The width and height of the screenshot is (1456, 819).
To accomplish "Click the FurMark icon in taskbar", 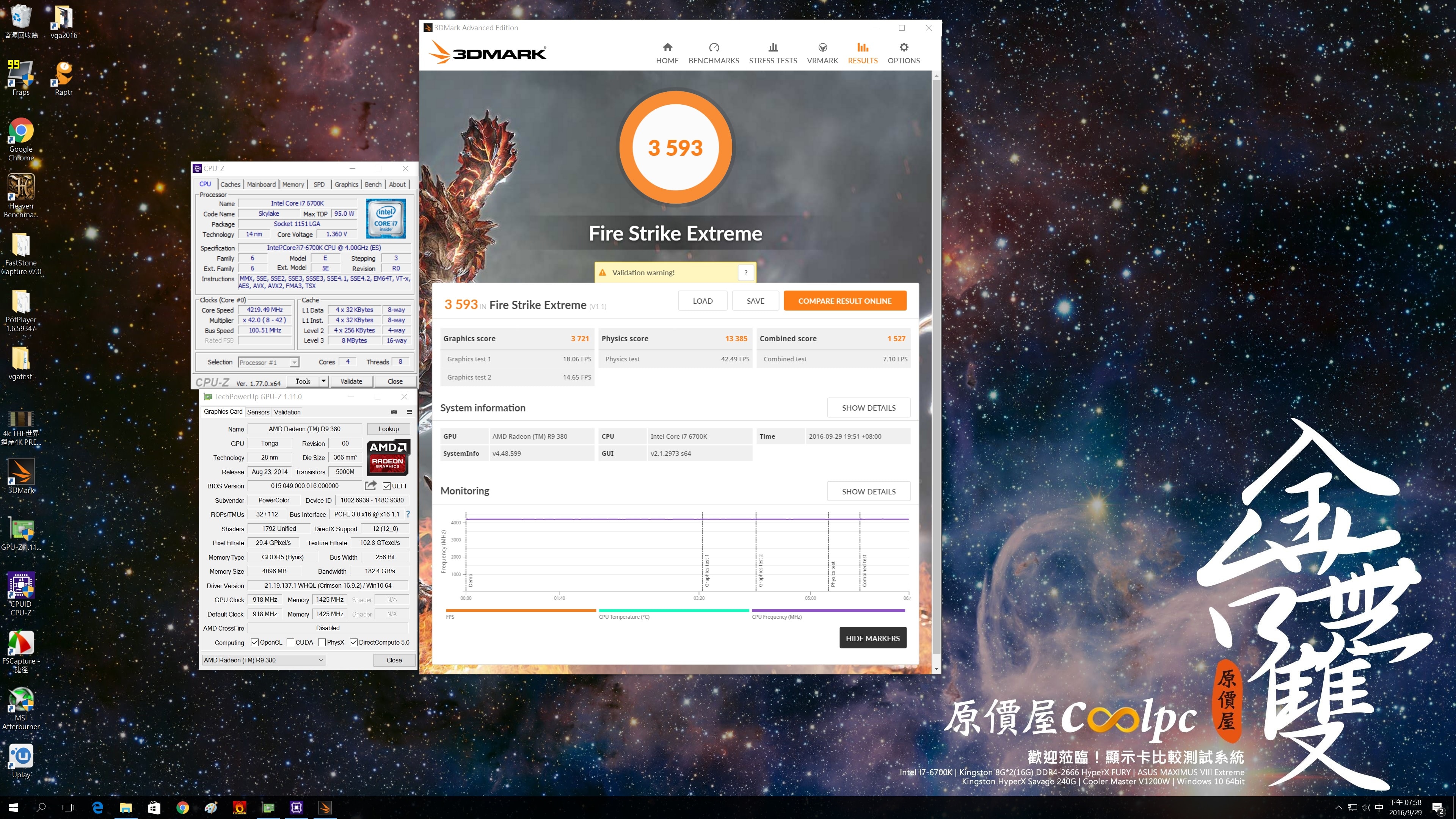I will coord(240,808).
